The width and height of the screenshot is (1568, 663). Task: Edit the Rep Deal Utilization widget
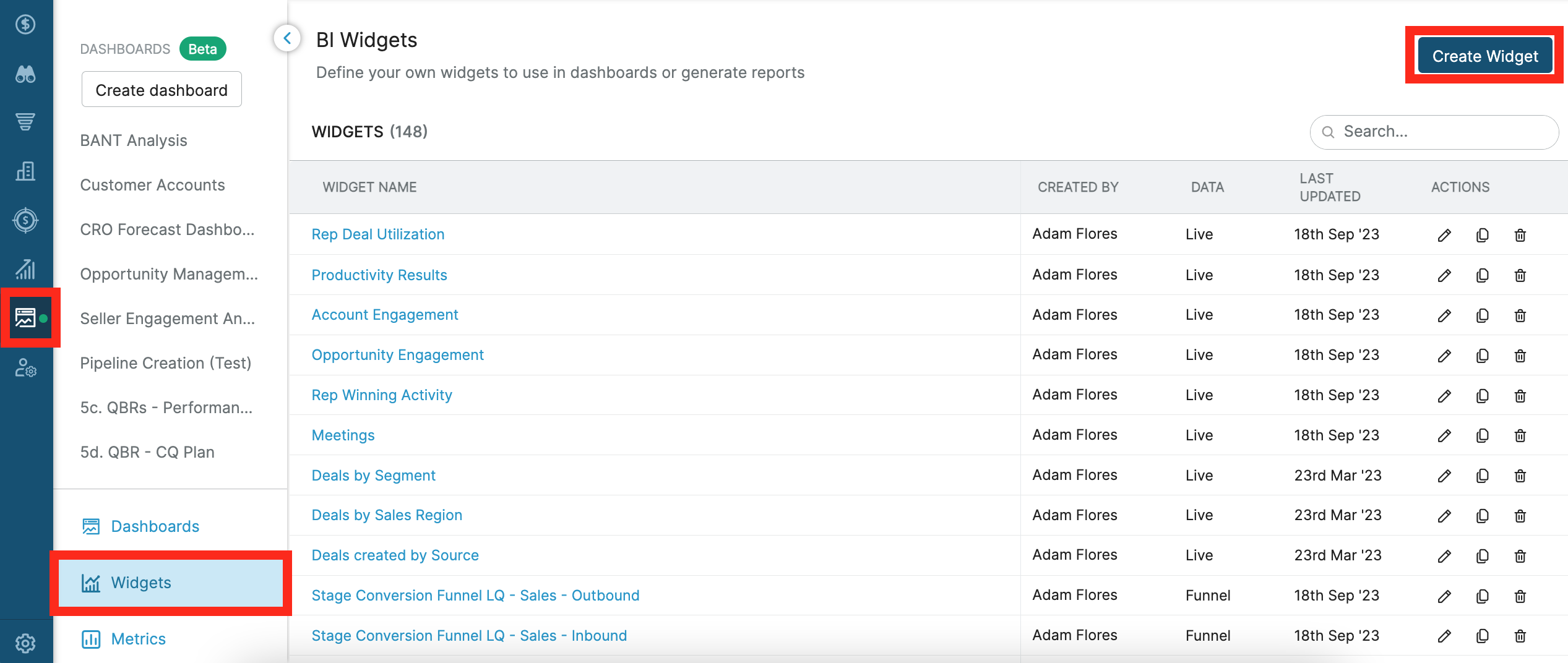click(x=1444, y=235)
